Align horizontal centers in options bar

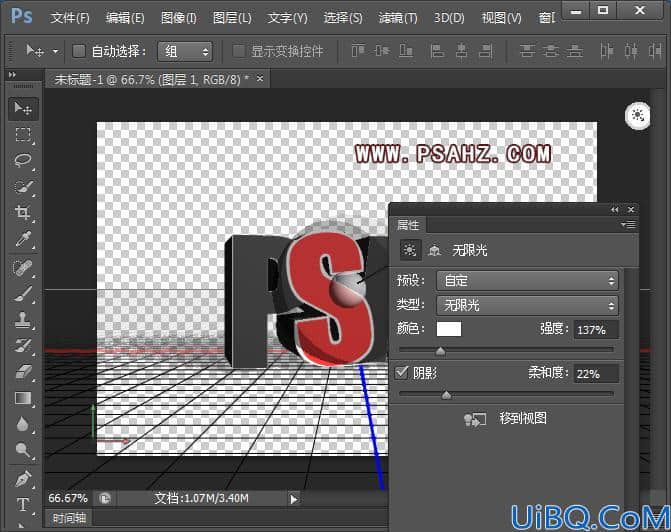click(461, 51)
